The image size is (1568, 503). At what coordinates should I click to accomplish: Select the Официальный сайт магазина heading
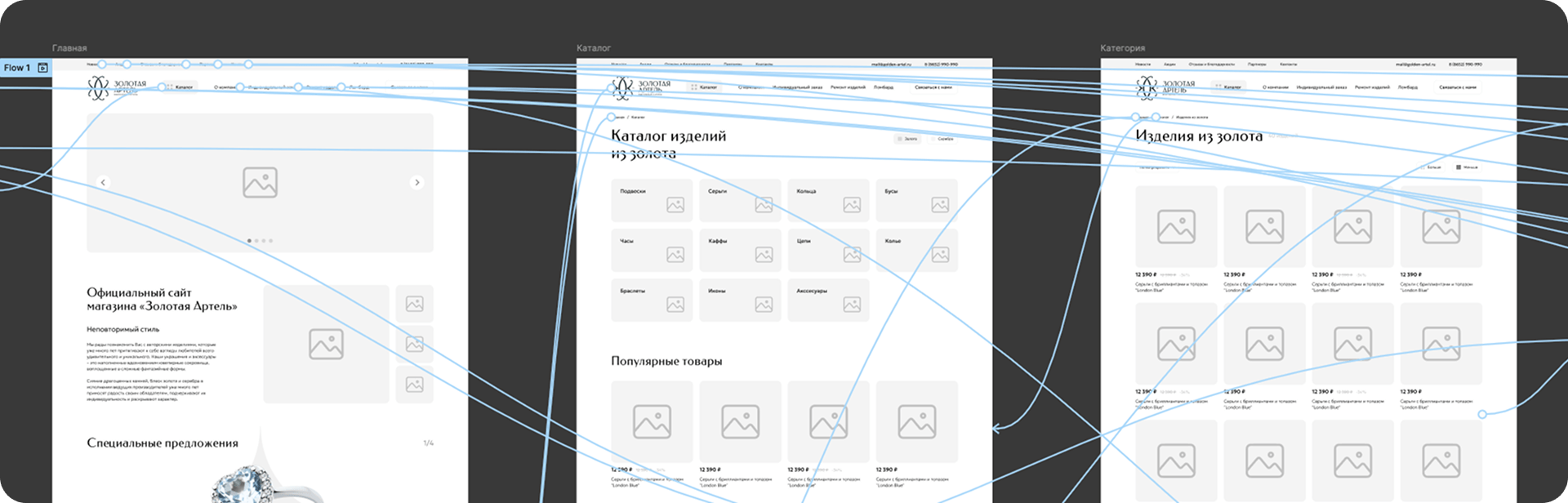click(x=162, y=299)
